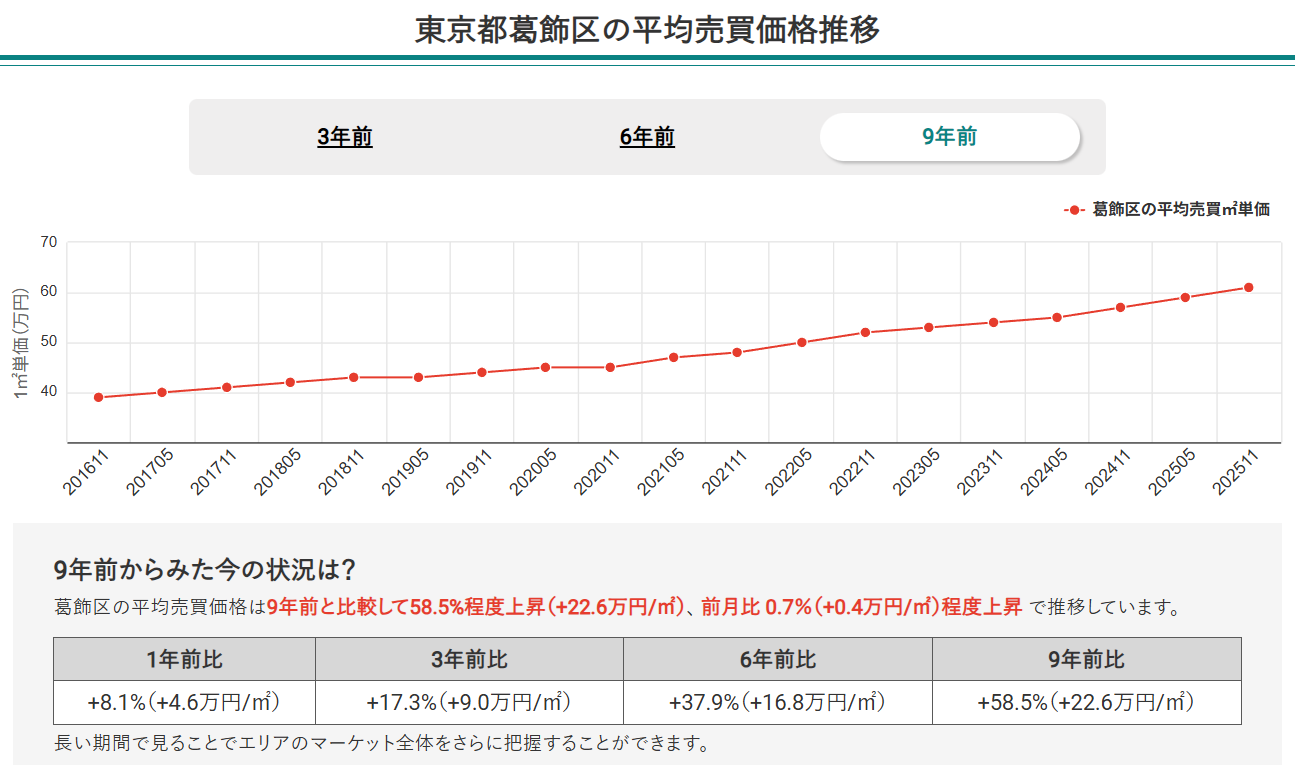
Task: Select the active 9年前 tab
Action: pos(949,137)
